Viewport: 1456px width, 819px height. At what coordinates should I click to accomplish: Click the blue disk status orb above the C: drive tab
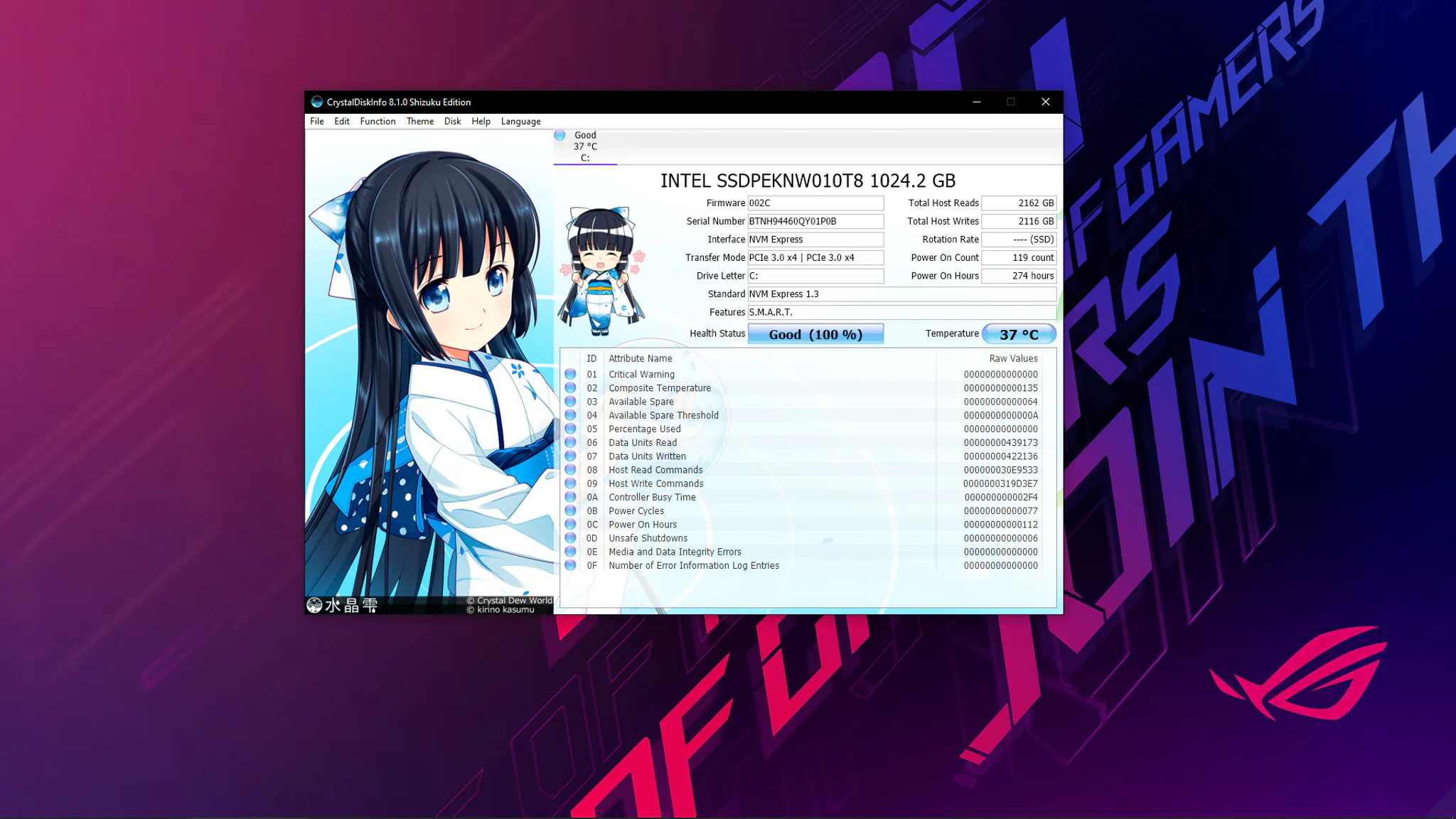click(x=560, y=135)
